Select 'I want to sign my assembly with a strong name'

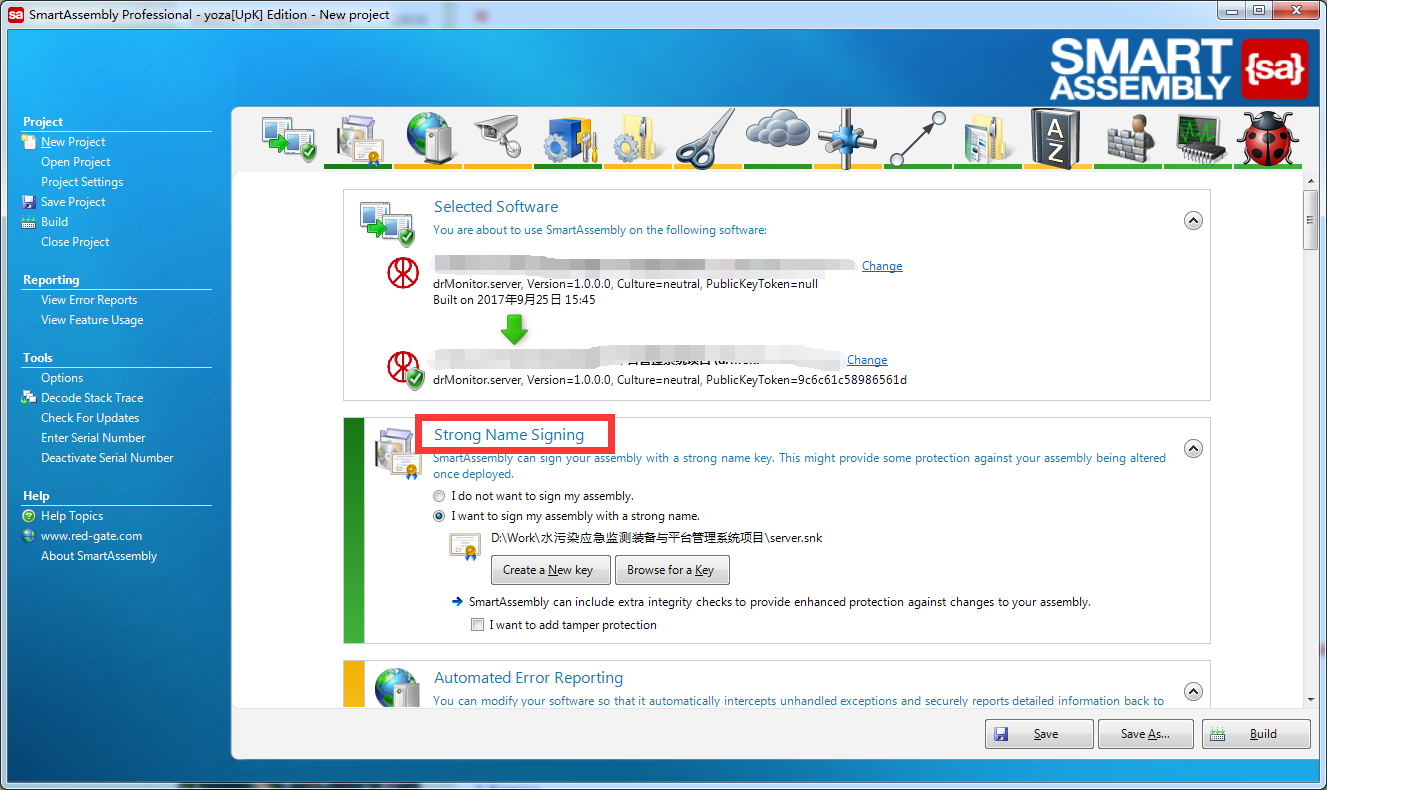(x=439, y=516)
